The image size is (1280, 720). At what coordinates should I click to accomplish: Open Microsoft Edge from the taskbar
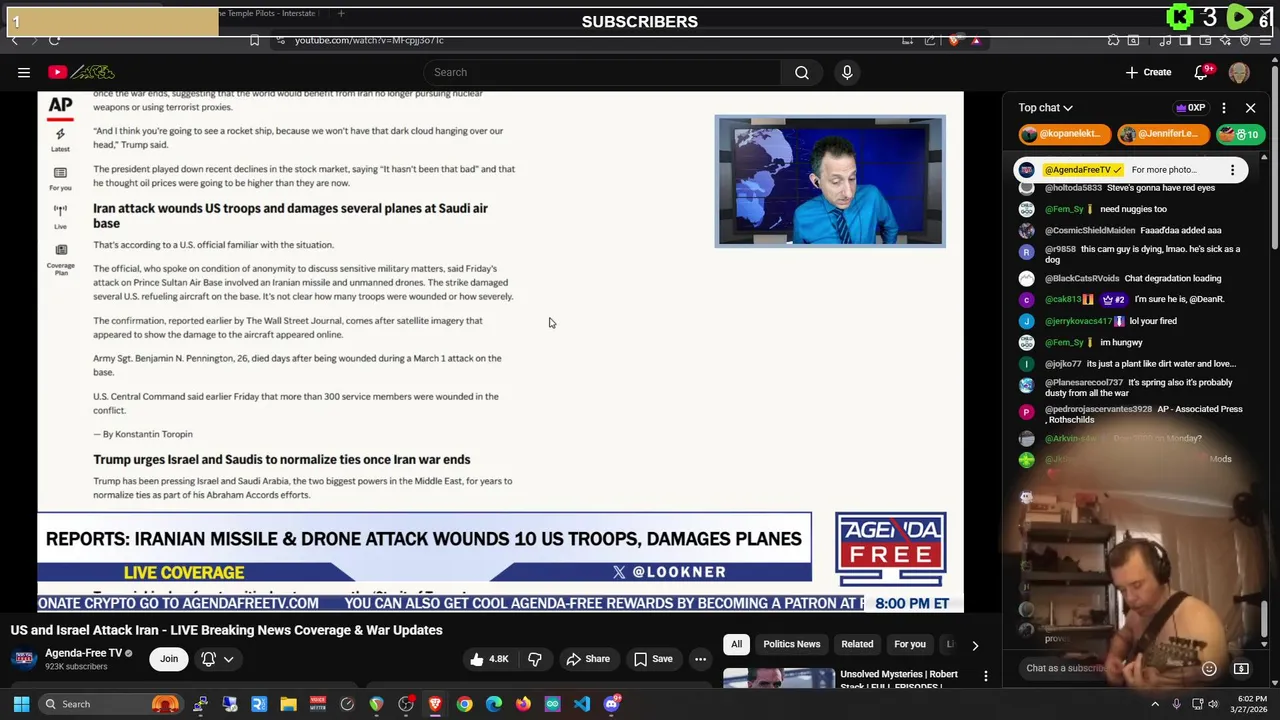click(494, 704)
